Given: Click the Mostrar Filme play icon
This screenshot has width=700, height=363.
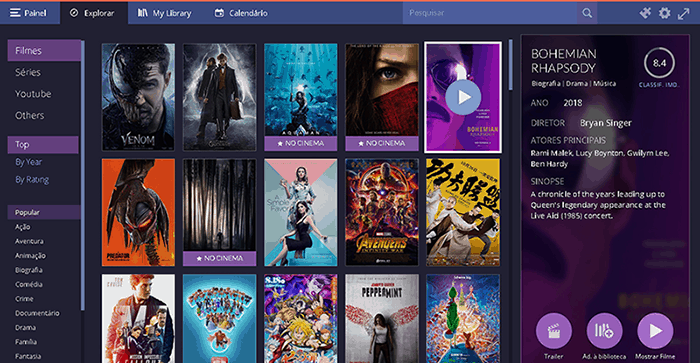Looking at the screenshot, I should coord(655,331).
